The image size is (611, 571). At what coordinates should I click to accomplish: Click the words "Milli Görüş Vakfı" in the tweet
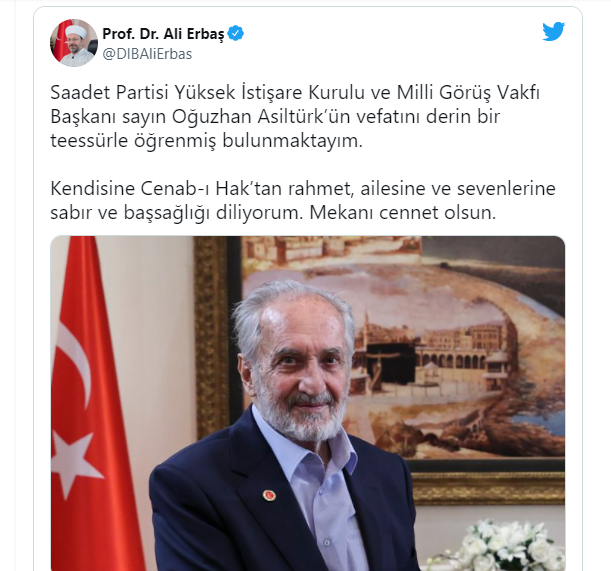click(x=468, y=92)
